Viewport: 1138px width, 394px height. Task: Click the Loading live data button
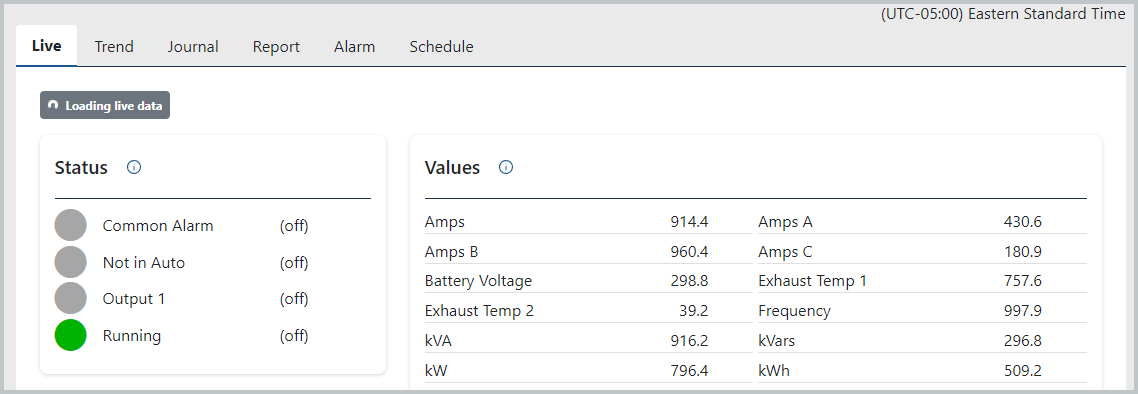(x=105, y=105)
